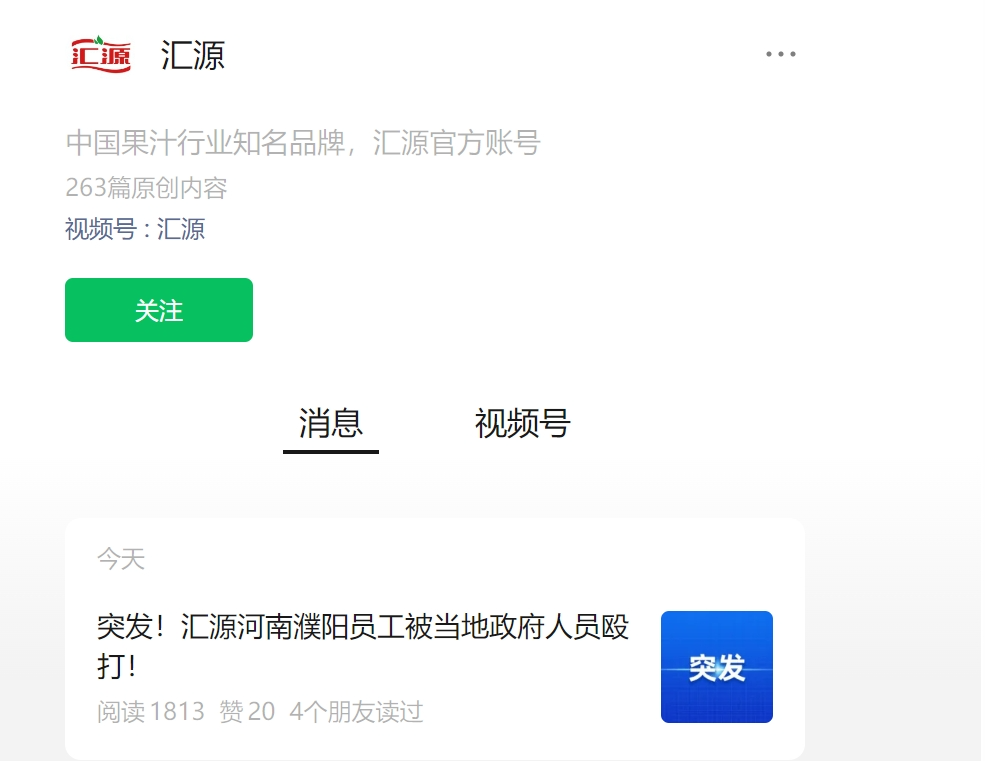The height and width of the screenshot is (761, 985).
Task: Switch to the 消息 tab
Action: tap(330, 422)
